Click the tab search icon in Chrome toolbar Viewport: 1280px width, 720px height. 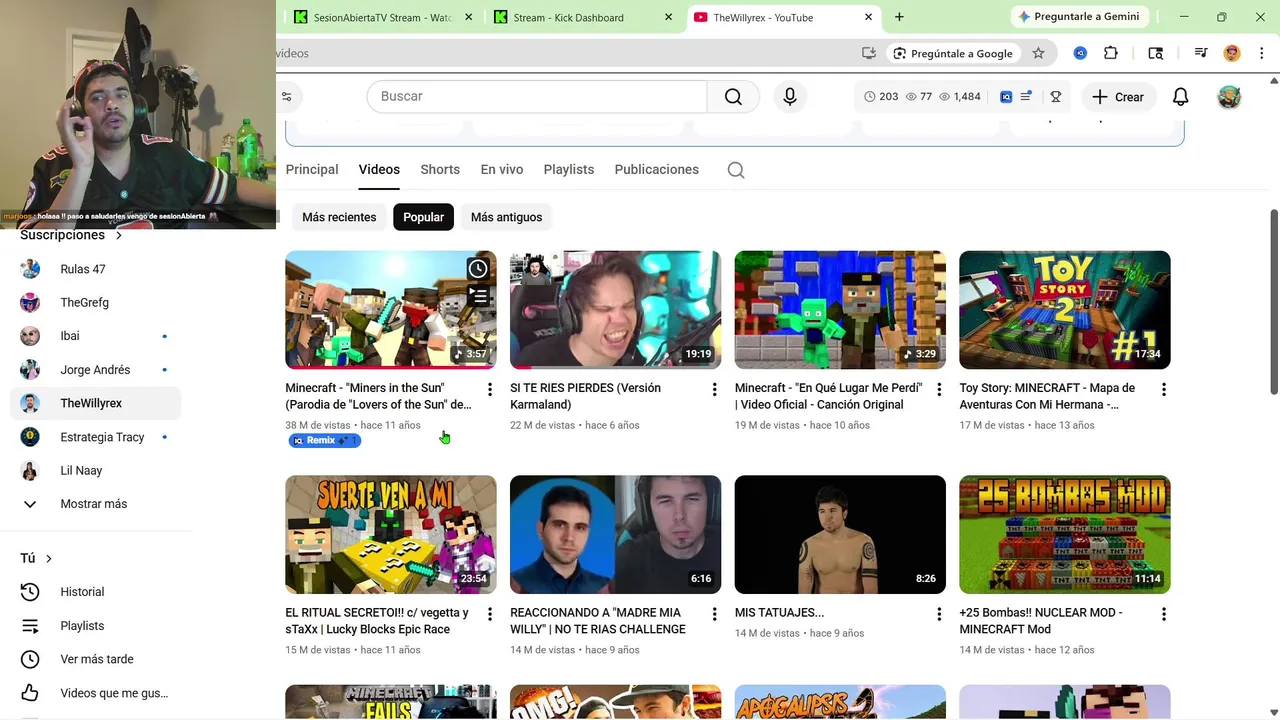click(x=1156, y=53)
